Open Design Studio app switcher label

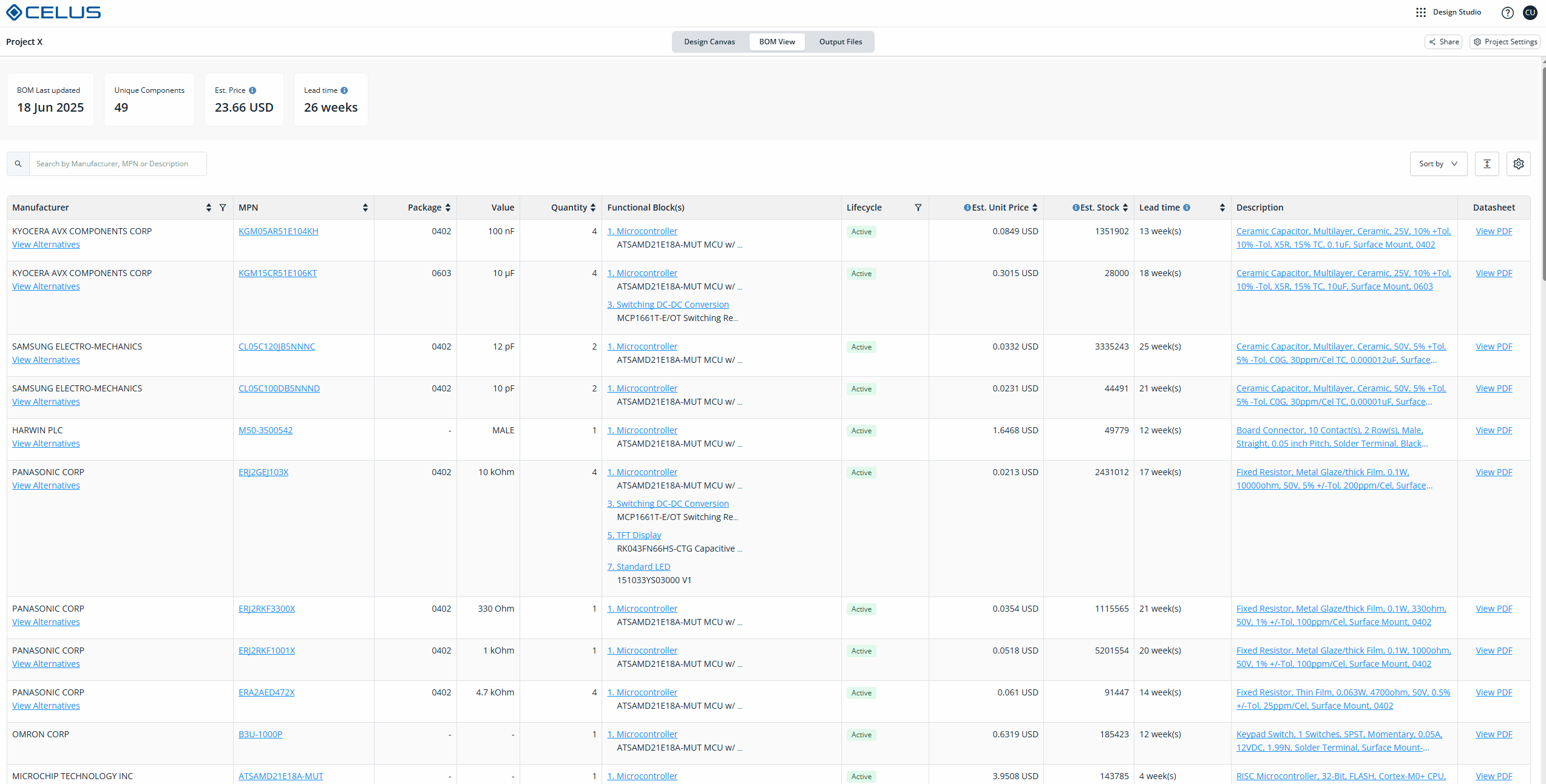pyautogui.click(x=1457, y=12)
